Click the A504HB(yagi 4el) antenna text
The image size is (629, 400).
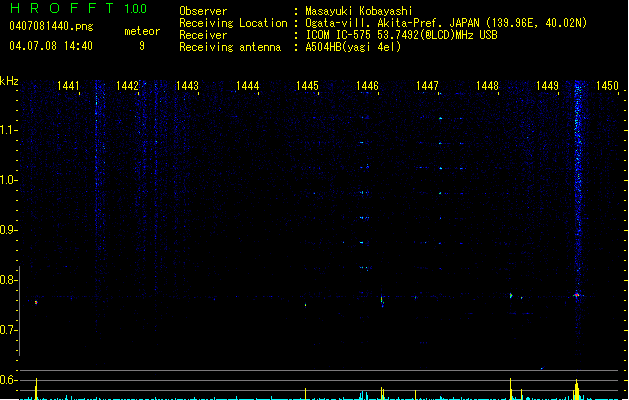[x=353, y=47]
